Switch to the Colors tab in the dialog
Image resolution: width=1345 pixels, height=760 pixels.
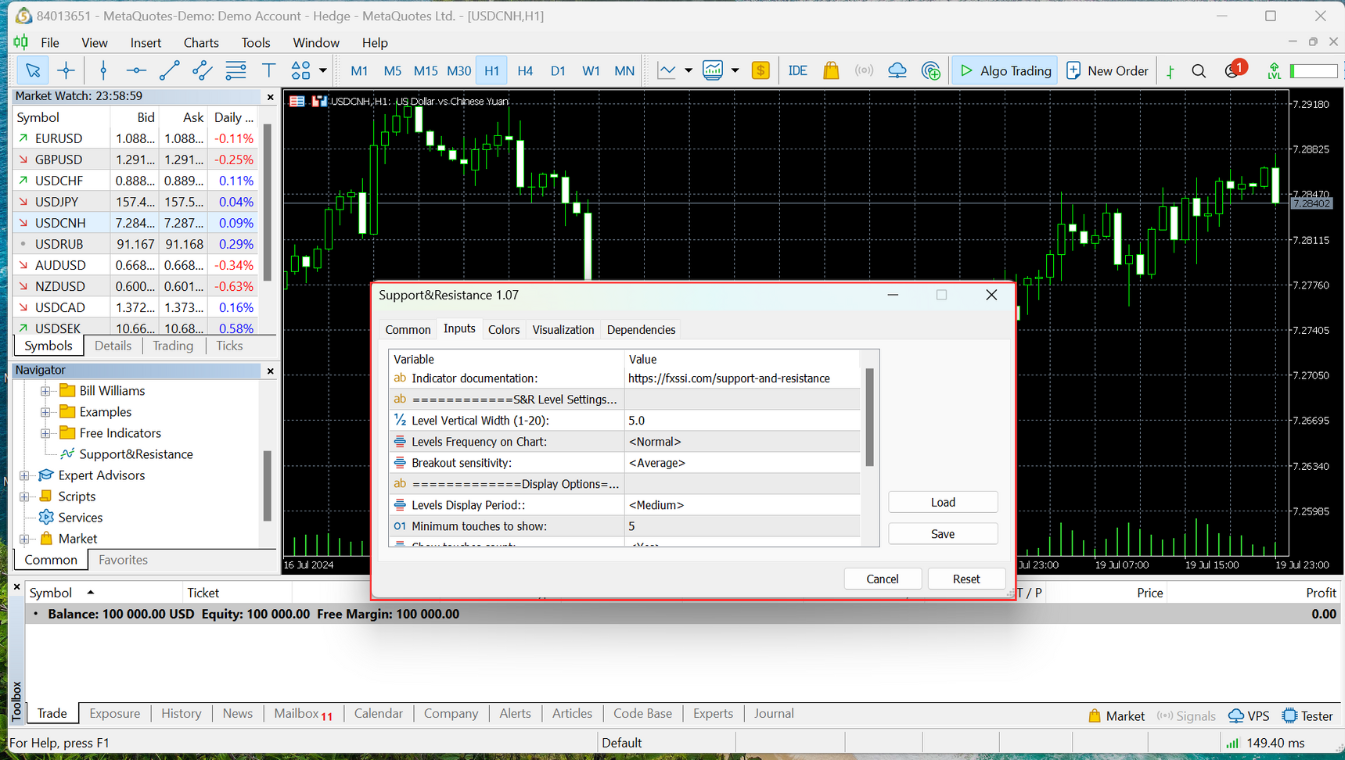point(504,330)
